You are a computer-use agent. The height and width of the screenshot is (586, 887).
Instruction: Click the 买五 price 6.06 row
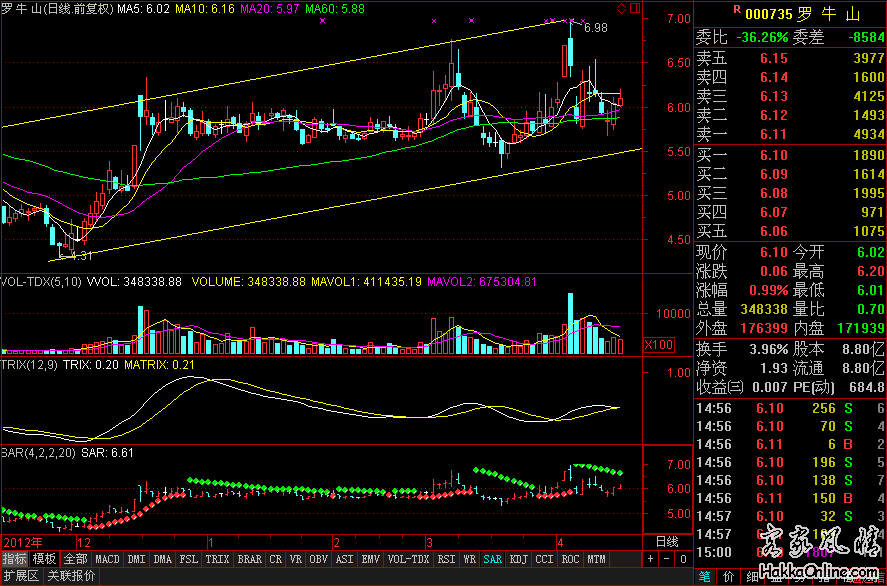790,231
